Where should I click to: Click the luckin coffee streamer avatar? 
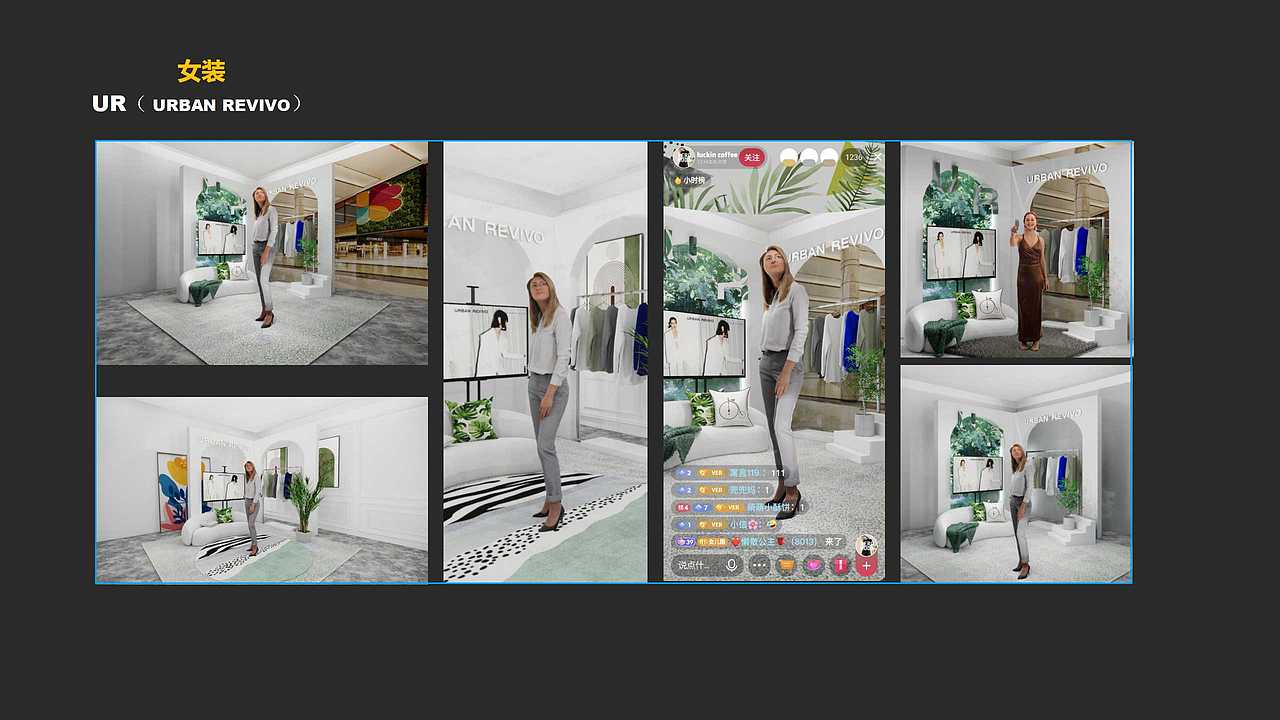[683, 157]
